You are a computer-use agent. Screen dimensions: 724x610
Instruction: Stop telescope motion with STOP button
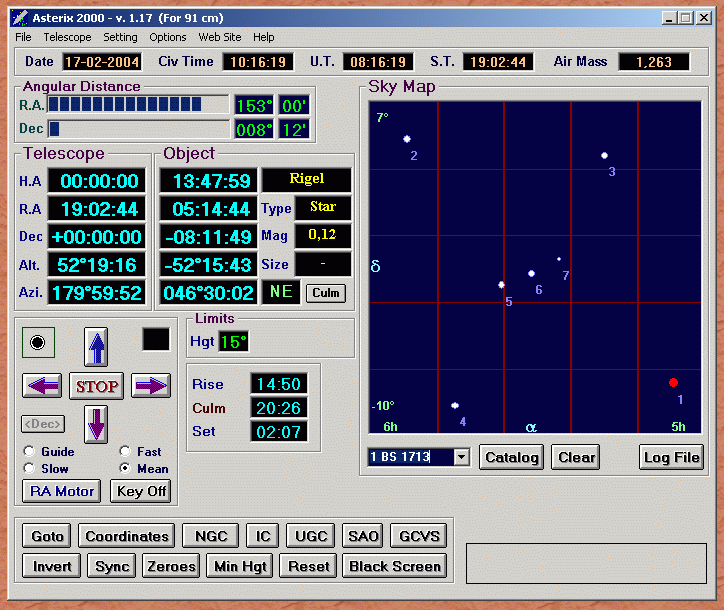click(97, 386)
